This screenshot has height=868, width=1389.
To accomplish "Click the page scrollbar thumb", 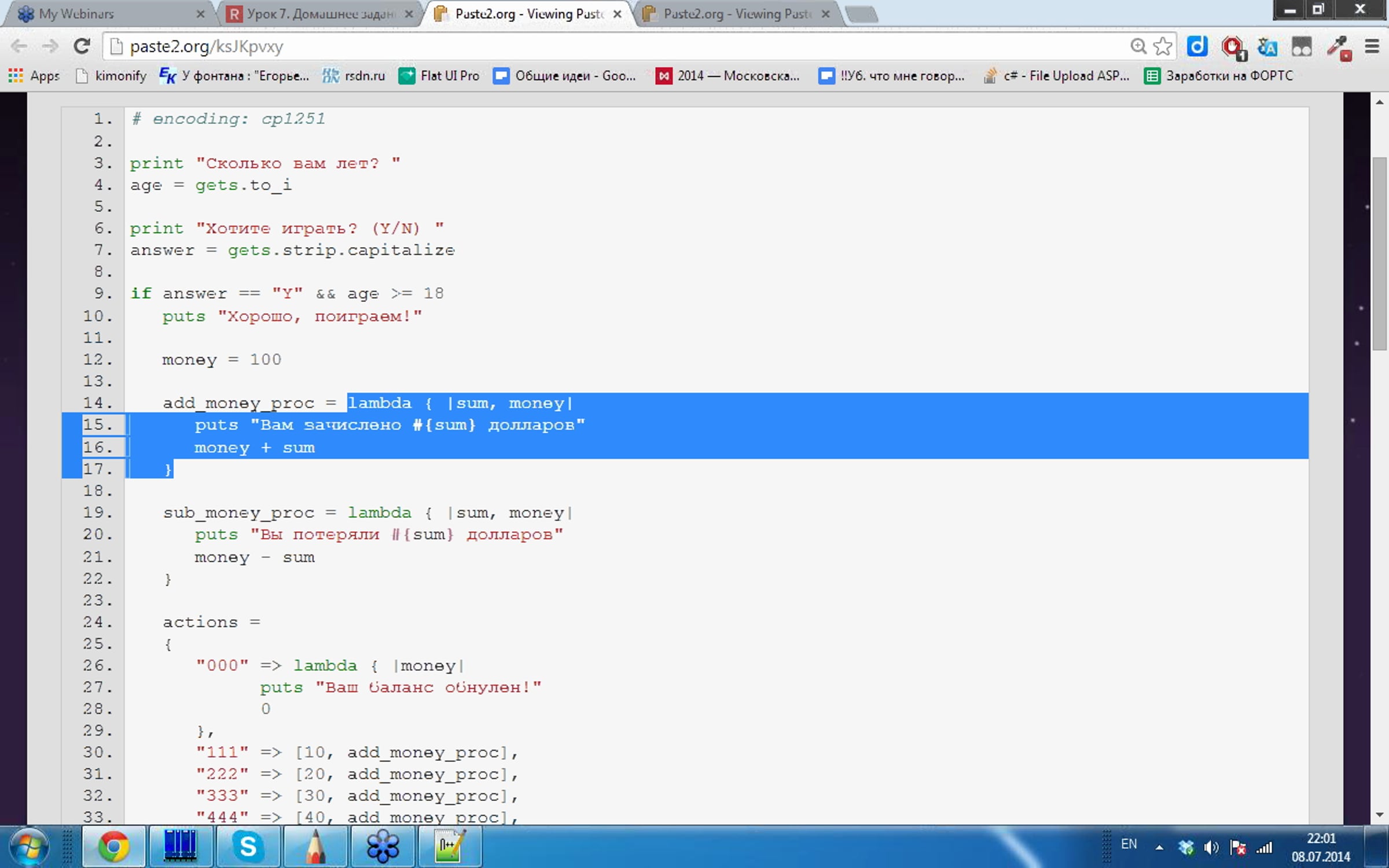I will (x=1380, y=253).
